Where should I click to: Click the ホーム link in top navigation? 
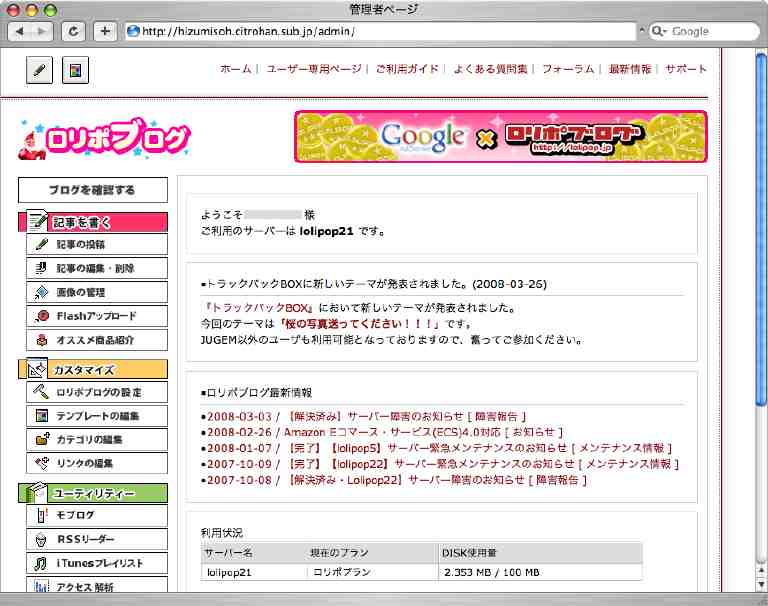tap(235, 69)
